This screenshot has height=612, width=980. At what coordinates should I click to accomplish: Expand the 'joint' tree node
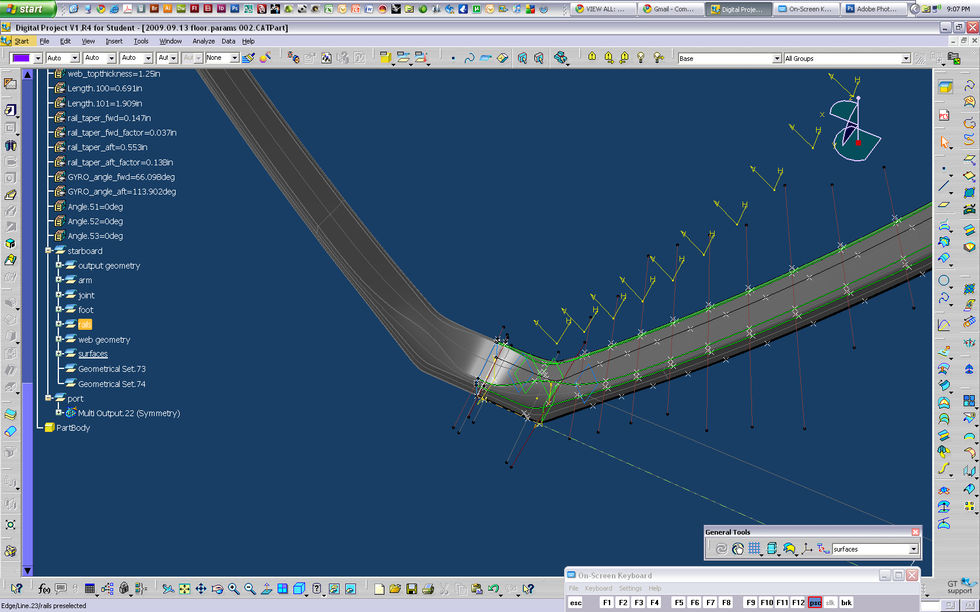[59, 295]
